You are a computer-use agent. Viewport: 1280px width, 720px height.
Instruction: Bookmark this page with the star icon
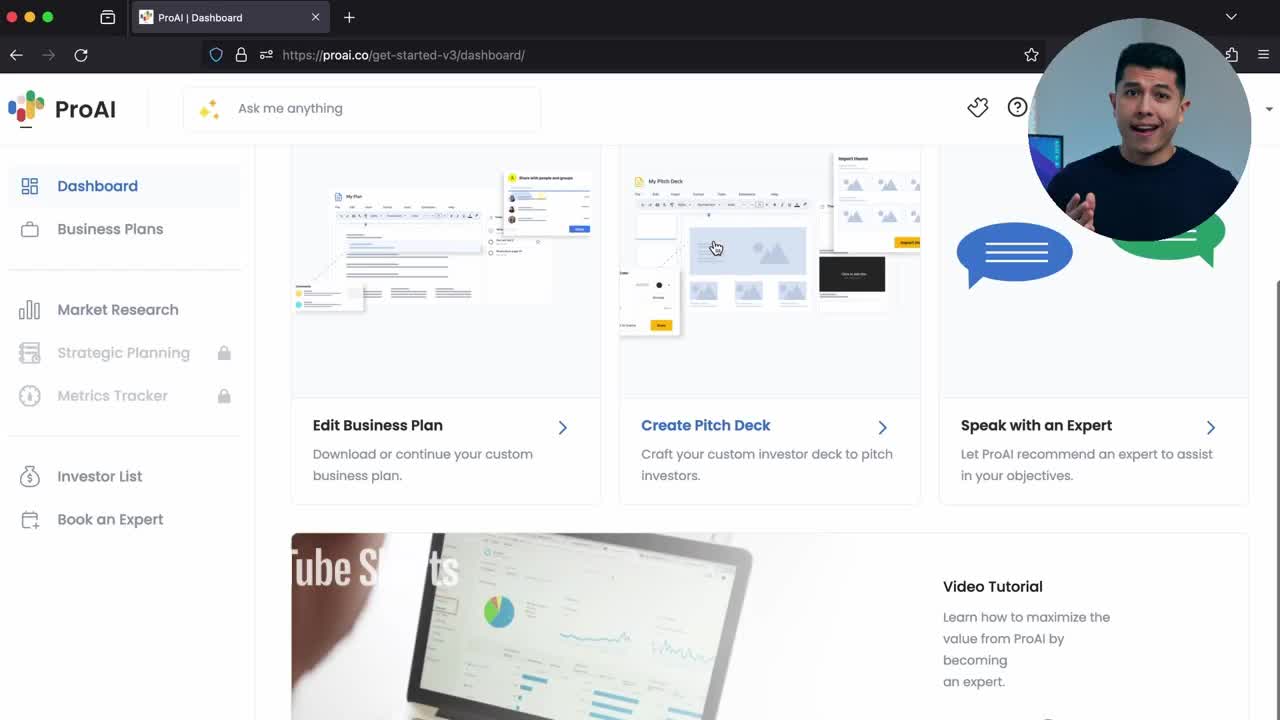[x=1031, y=55]
